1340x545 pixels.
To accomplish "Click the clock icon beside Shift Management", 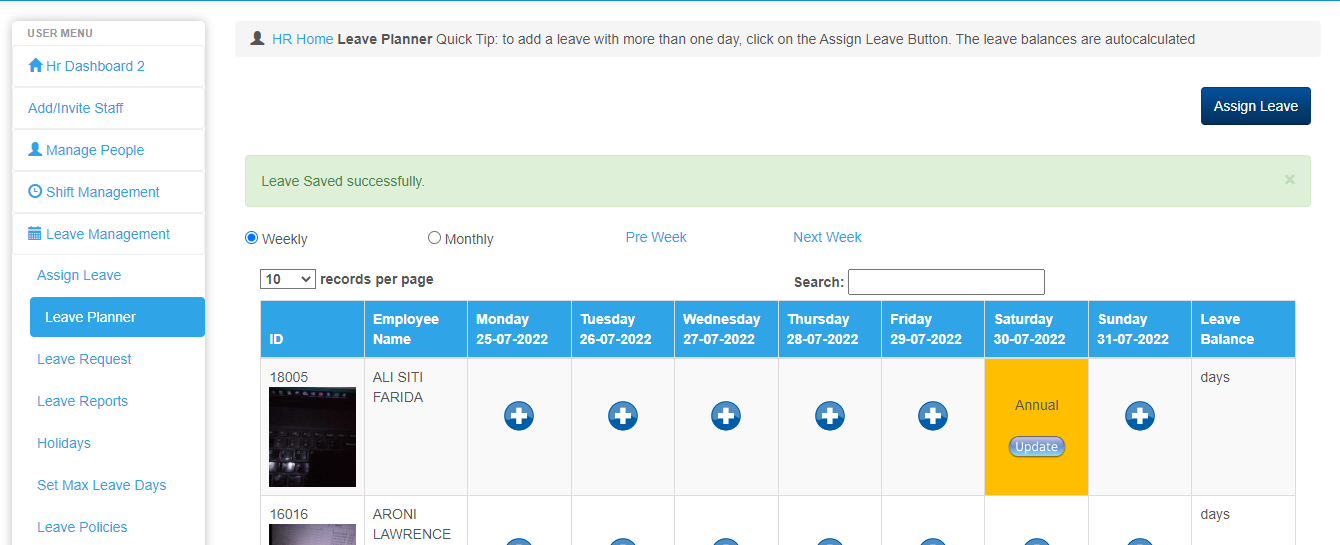I will 35,191.
